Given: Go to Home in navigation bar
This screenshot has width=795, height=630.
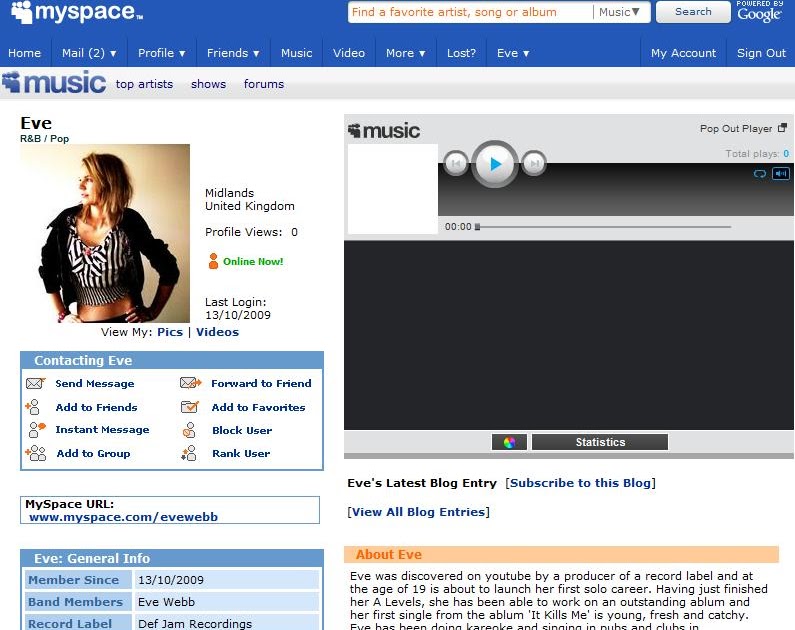Looking at the screenshot, I should pos(24,53).
